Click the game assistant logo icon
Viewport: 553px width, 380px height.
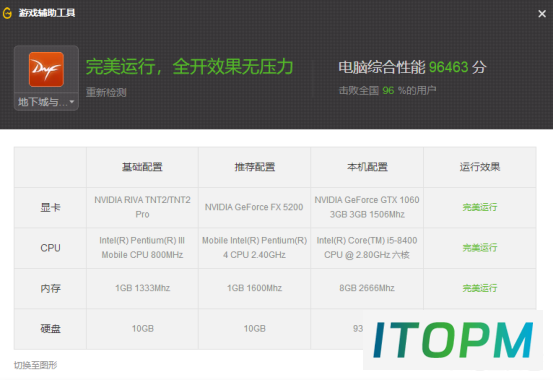7,13
